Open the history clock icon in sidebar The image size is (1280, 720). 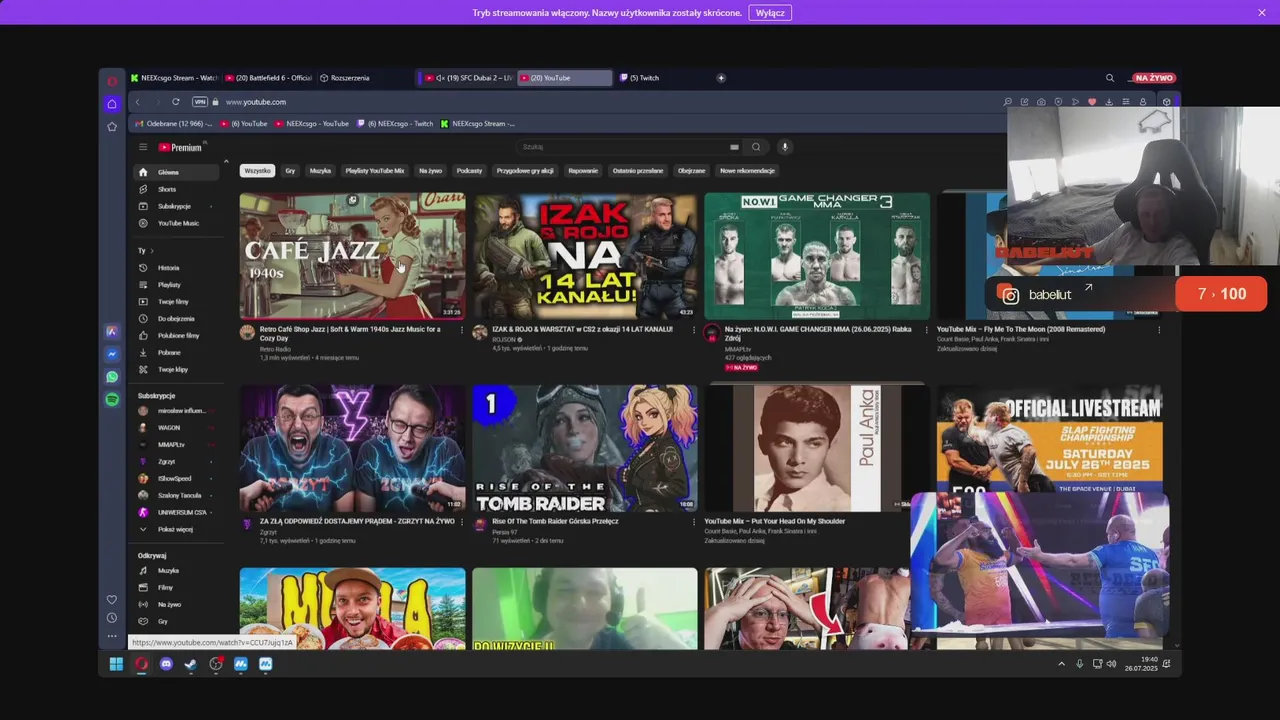pos(112,618)
